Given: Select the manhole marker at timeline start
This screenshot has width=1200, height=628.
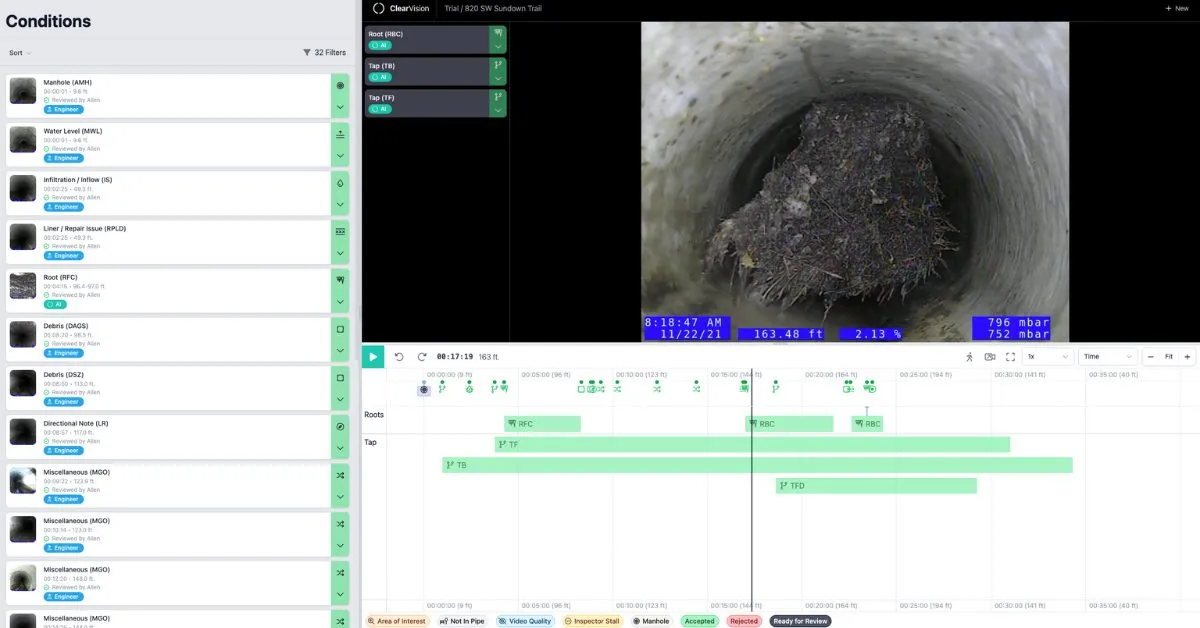Looking at the screenshot, I should (x=424, y=389).
